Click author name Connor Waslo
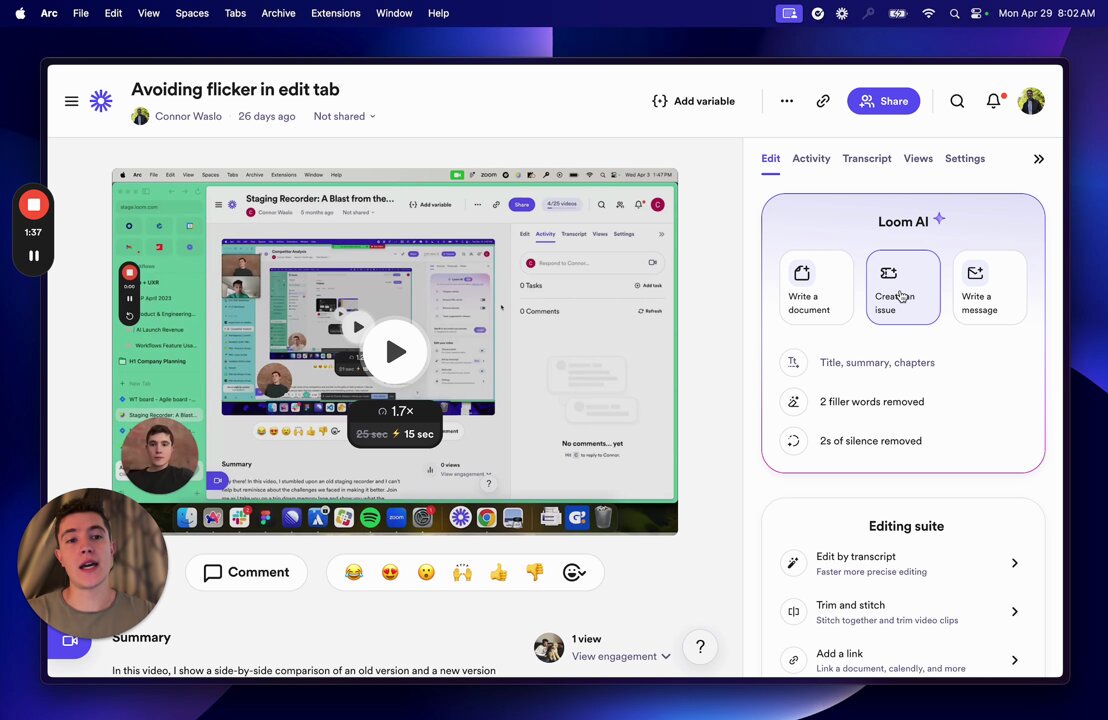 tap(188, 117)
